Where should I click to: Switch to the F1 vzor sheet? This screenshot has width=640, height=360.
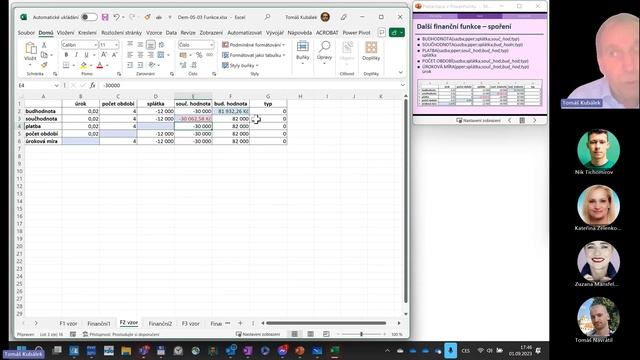tap(68, 323)
